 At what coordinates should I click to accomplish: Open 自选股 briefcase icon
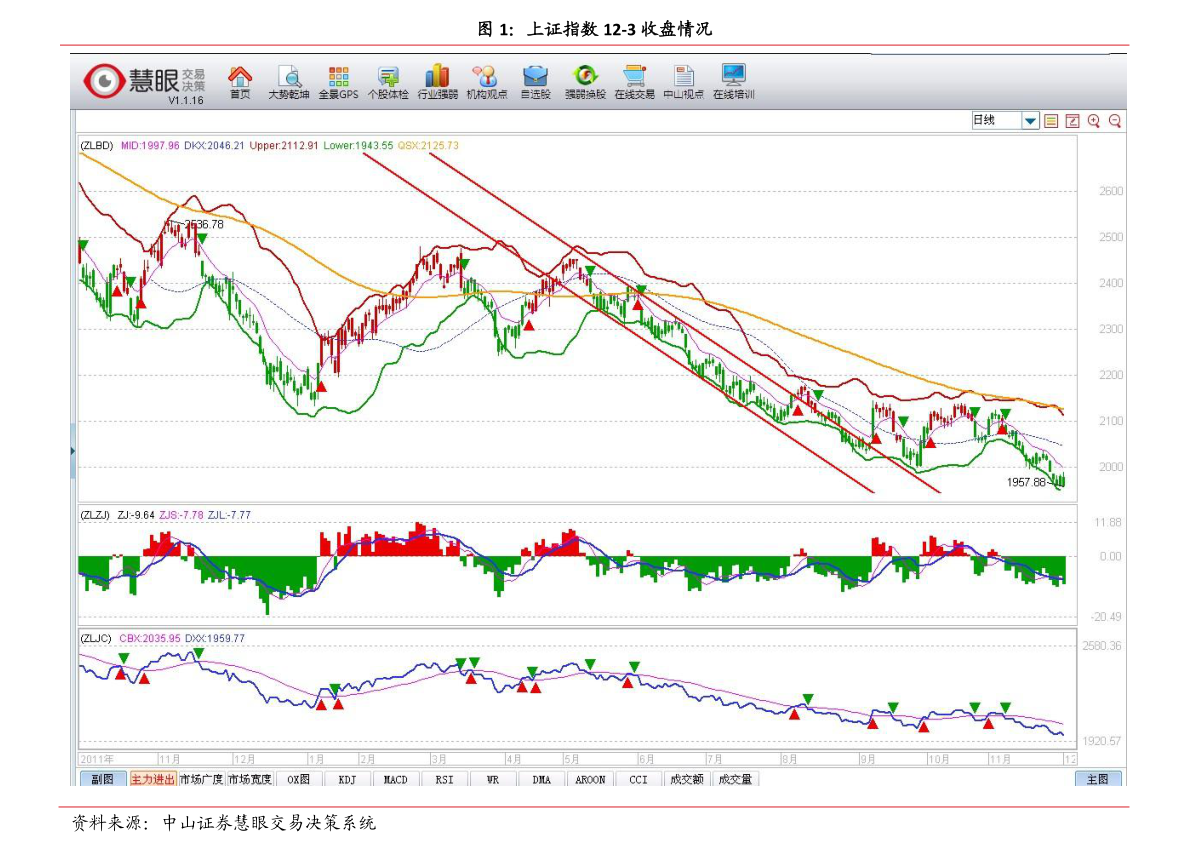coord(535,78)
